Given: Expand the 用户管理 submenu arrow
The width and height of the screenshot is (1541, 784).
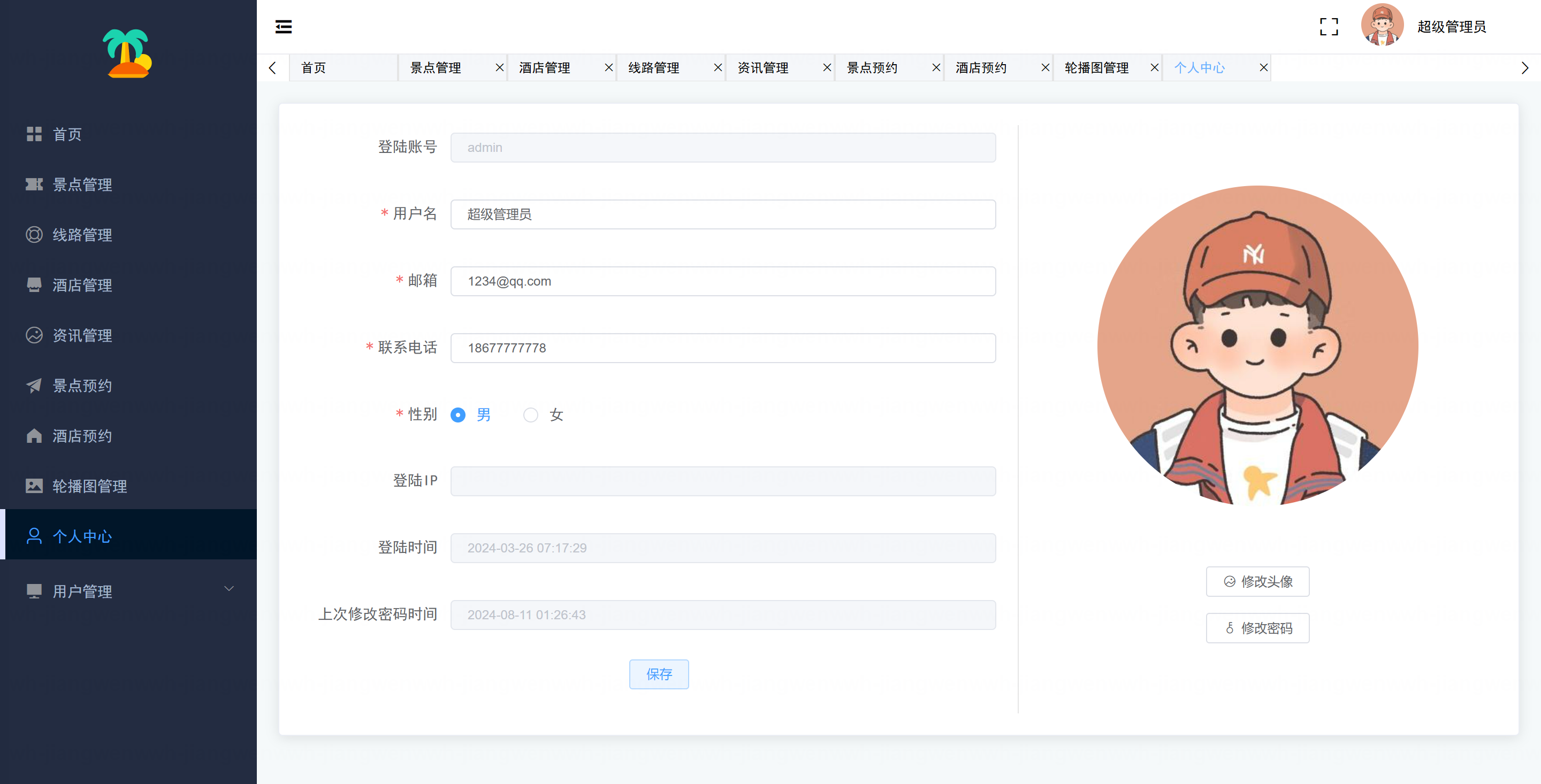Looking at the screenshot, I should [x=228, y=589].
